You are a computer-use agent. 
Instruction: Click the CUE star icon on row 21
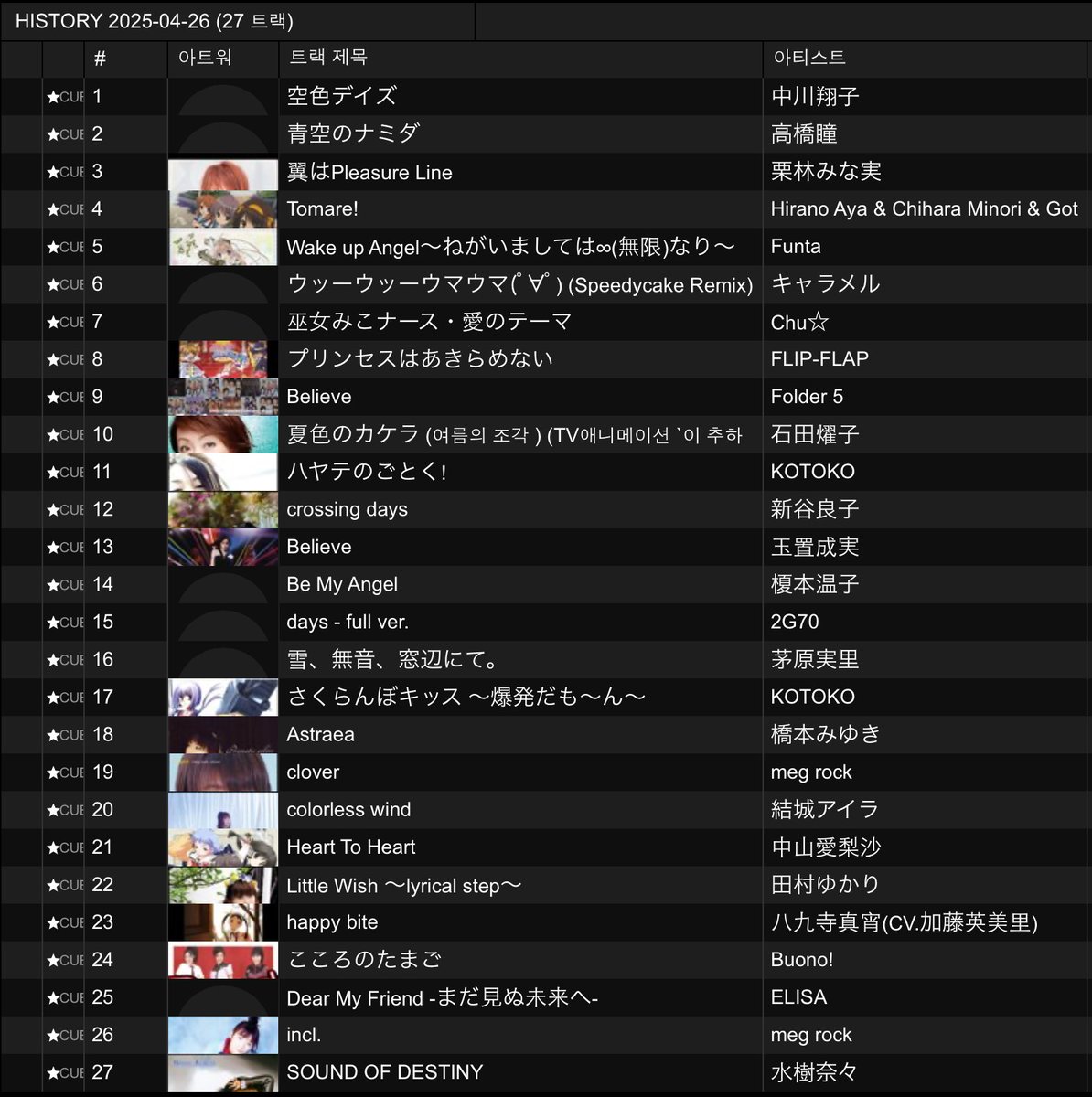[53, 847]
